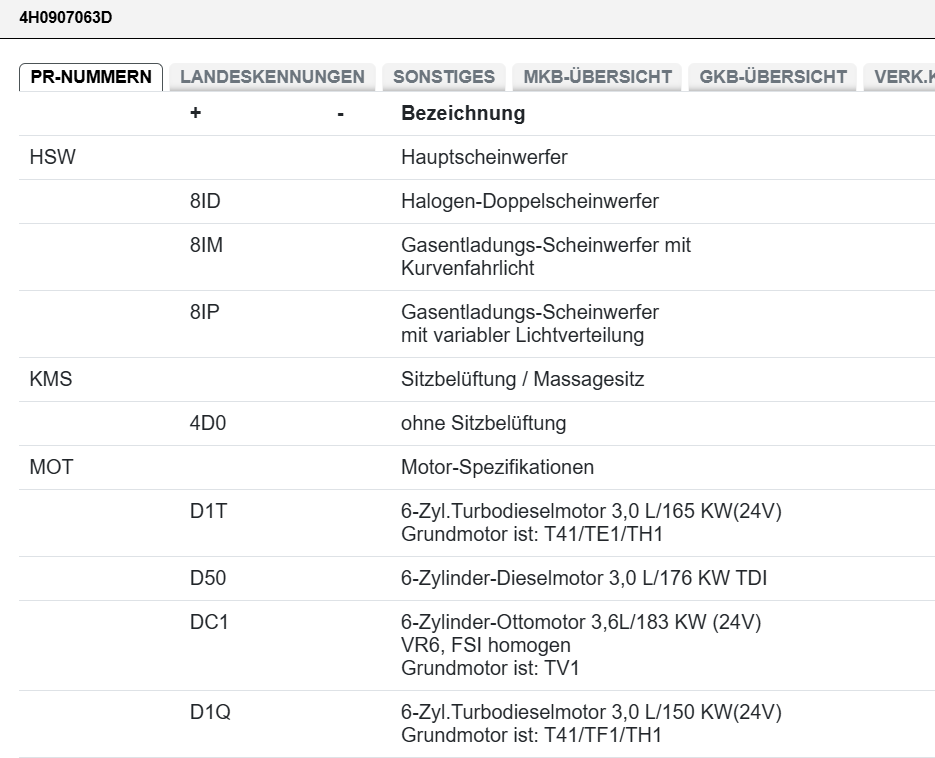Screen dimensions: 935x758
Task: Click PR code 8IP
Action: coord(205,312)
